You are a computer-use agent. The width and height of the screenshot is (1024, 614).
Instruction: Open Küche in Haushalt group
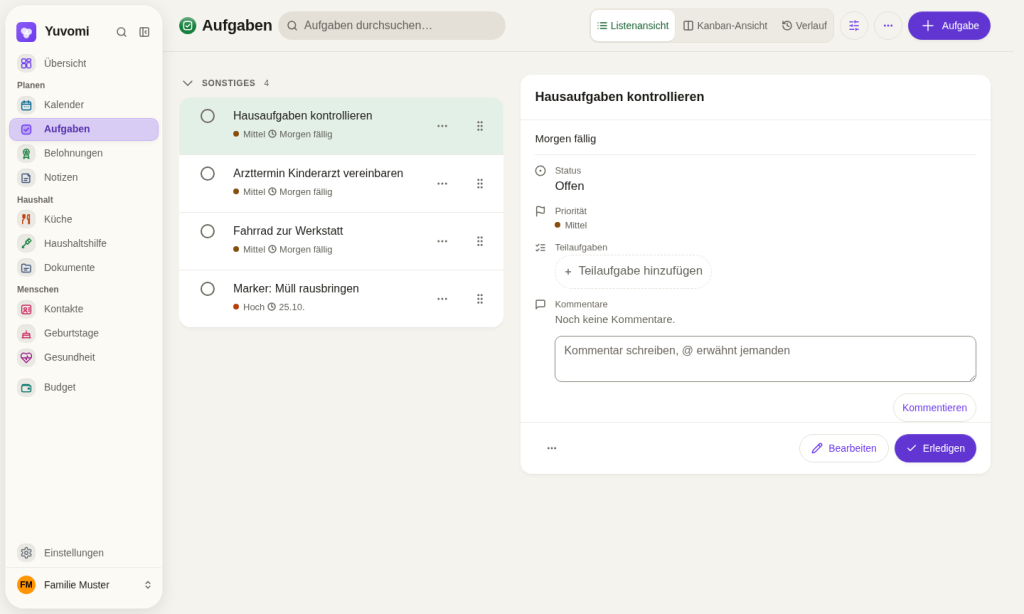84,219
